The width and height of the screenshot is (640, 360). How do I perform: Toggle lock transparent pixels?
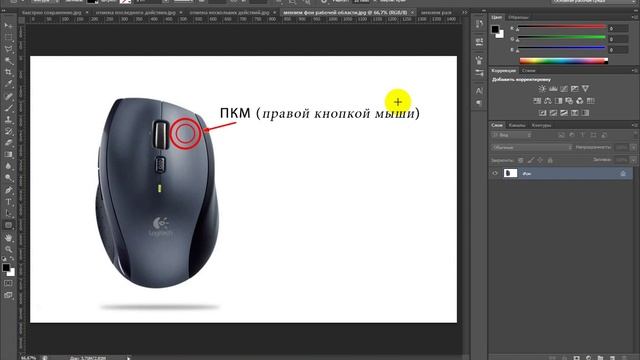click(x=520, y=160)
